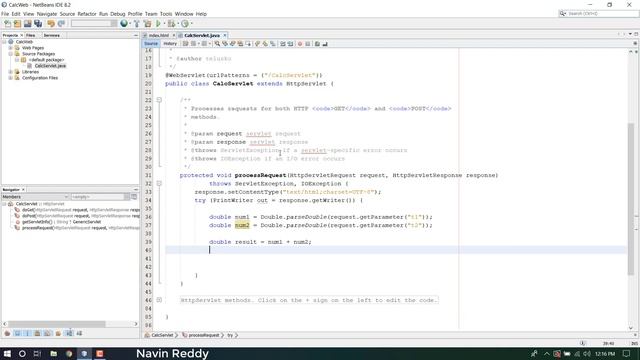This screenshot has width=640, height=360.
Task: Toggle Show Static Members filter in Navigator
Action: pyautogui.click(x=27, y=333)
